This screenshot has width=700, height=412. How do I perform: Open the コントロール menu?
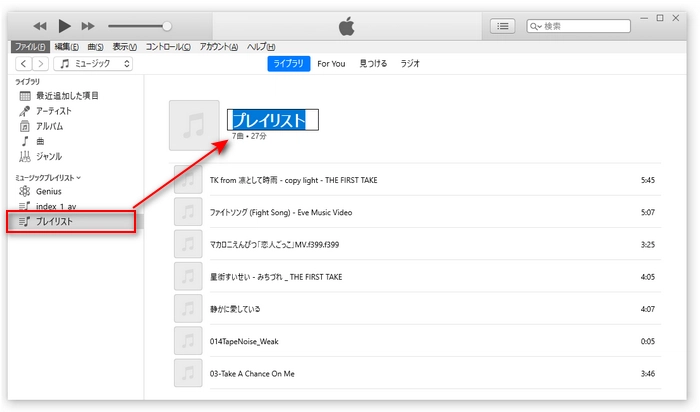(168, 47)
